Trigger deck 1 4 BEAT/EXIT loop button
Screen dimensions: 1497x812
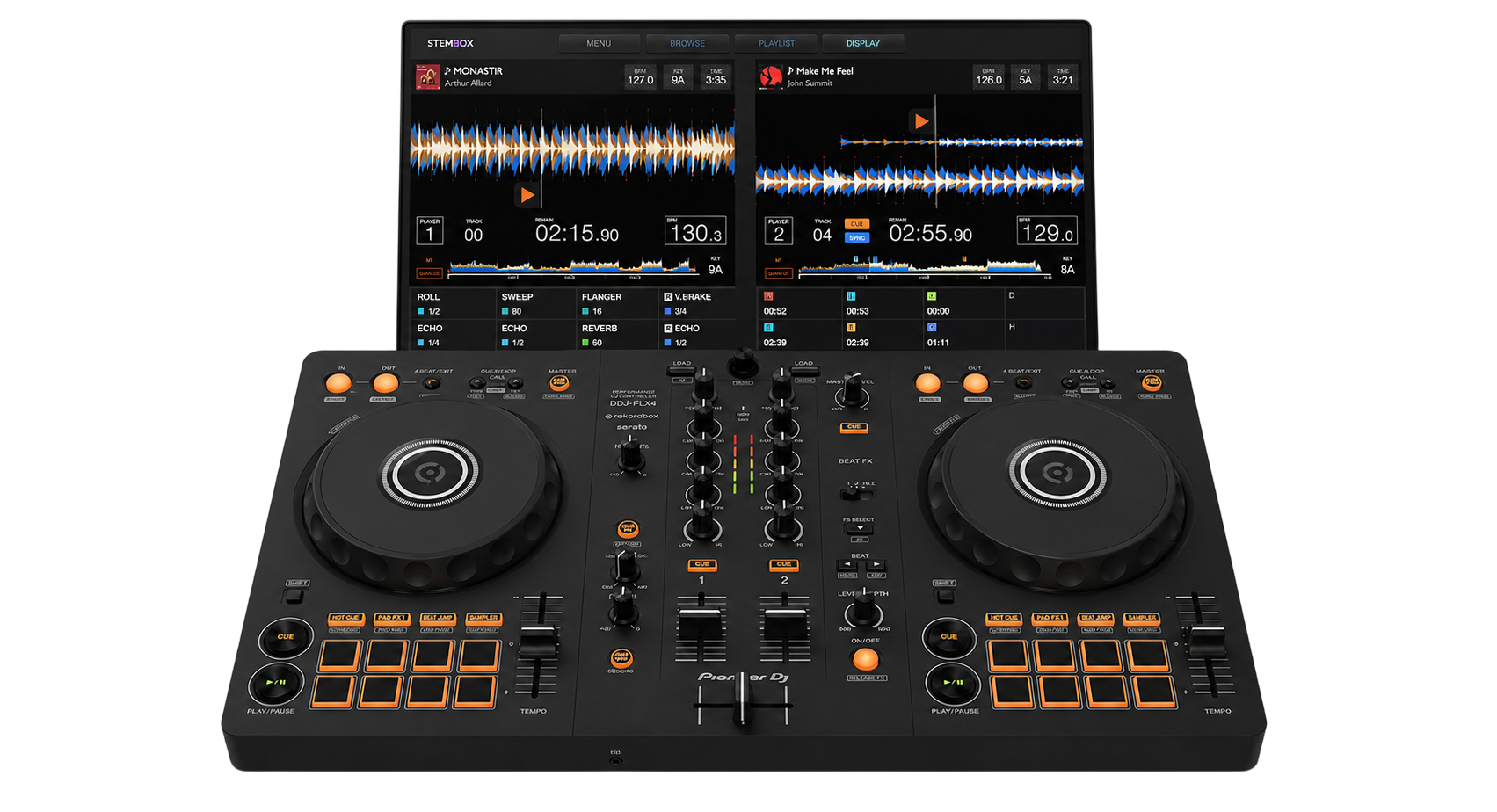432,383
